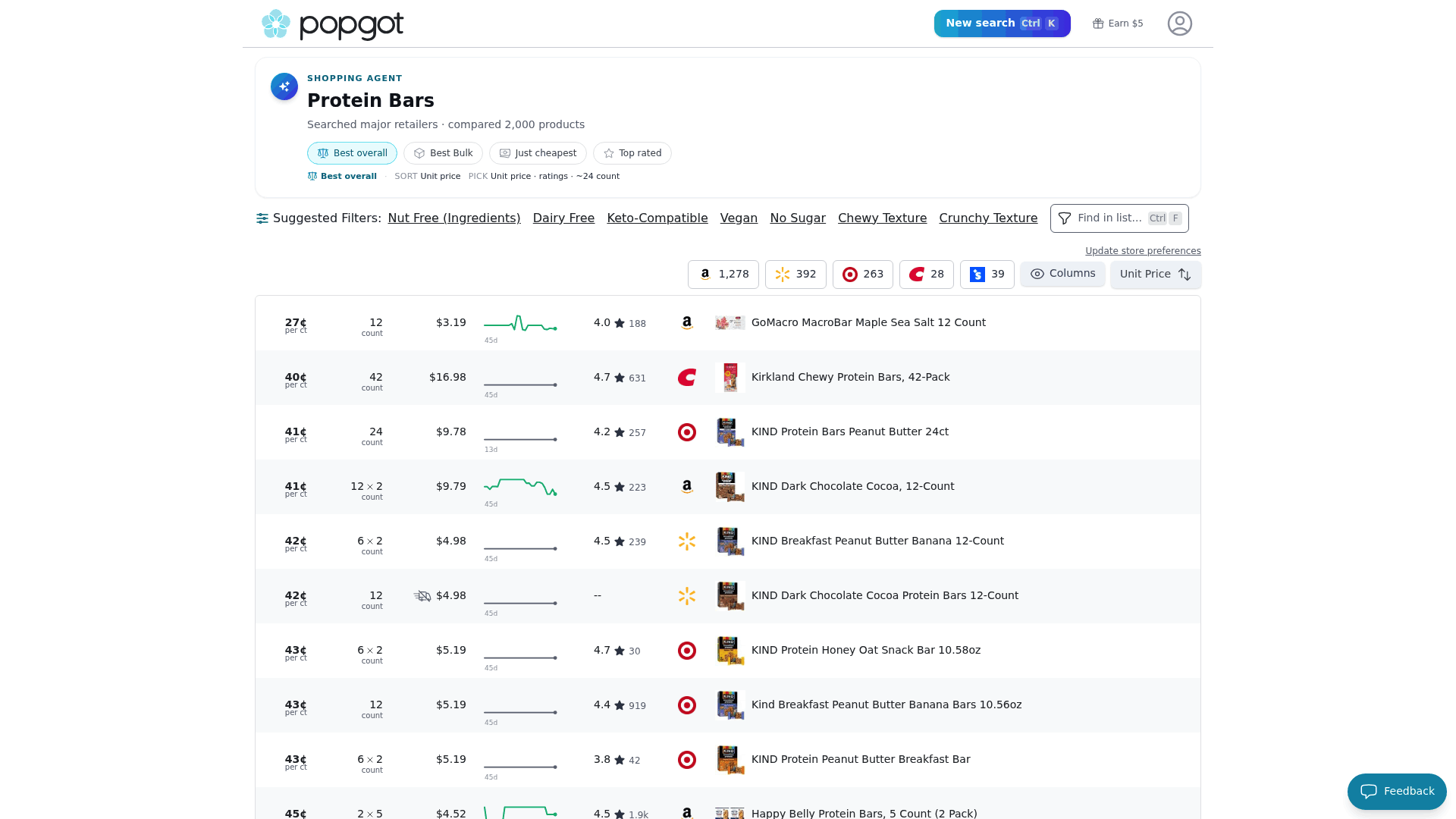
Task: Open the popgot logo home link
Action: coord(332,24)
